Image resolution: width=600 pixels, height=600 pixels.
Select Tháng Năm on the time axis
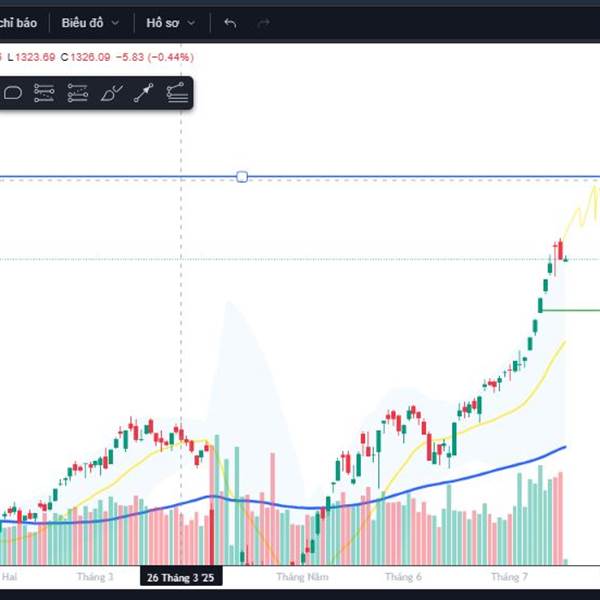(x=302, y=577)
